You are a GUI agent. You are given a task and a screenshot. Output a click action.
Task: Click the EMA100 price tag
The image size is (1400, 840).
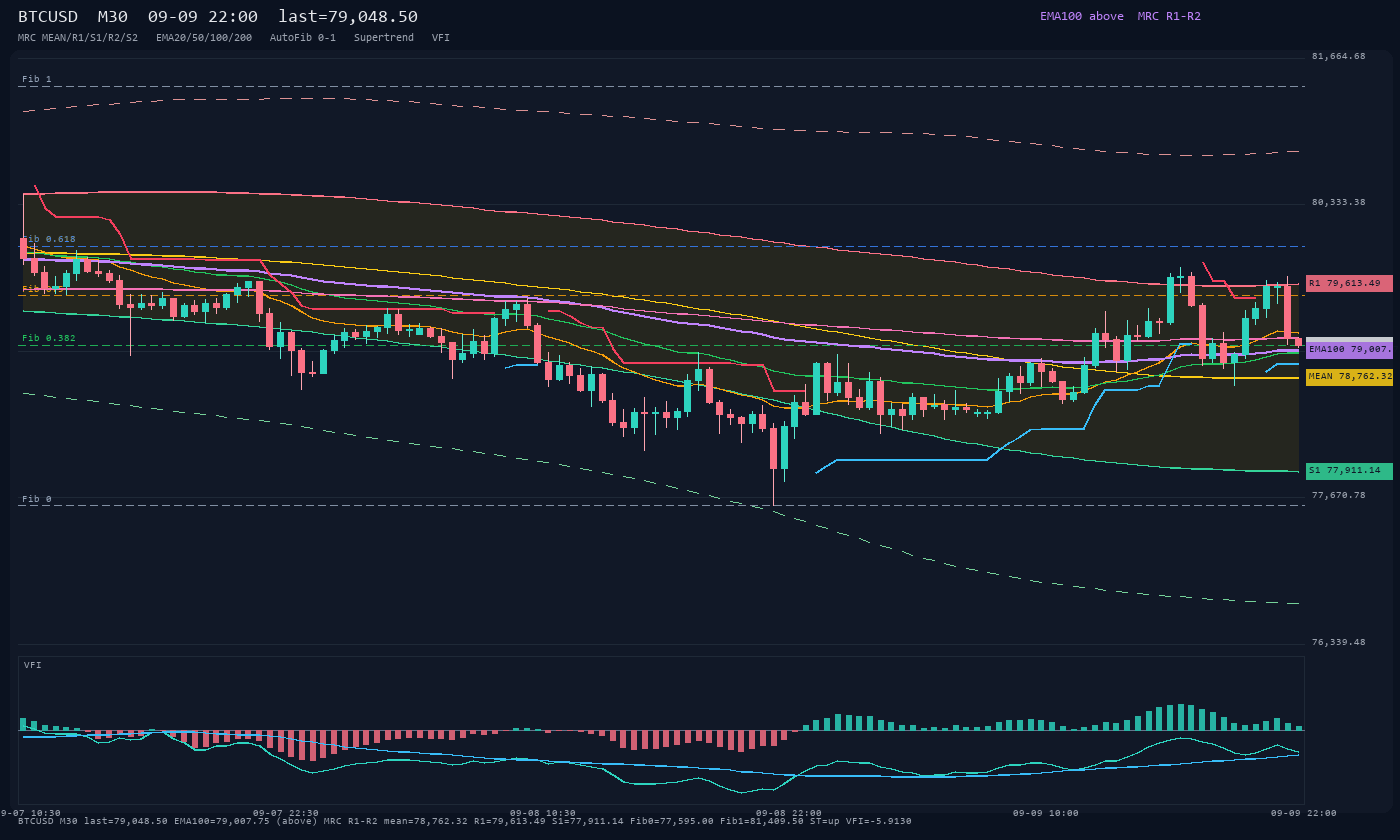click(x=1349, y=350)
